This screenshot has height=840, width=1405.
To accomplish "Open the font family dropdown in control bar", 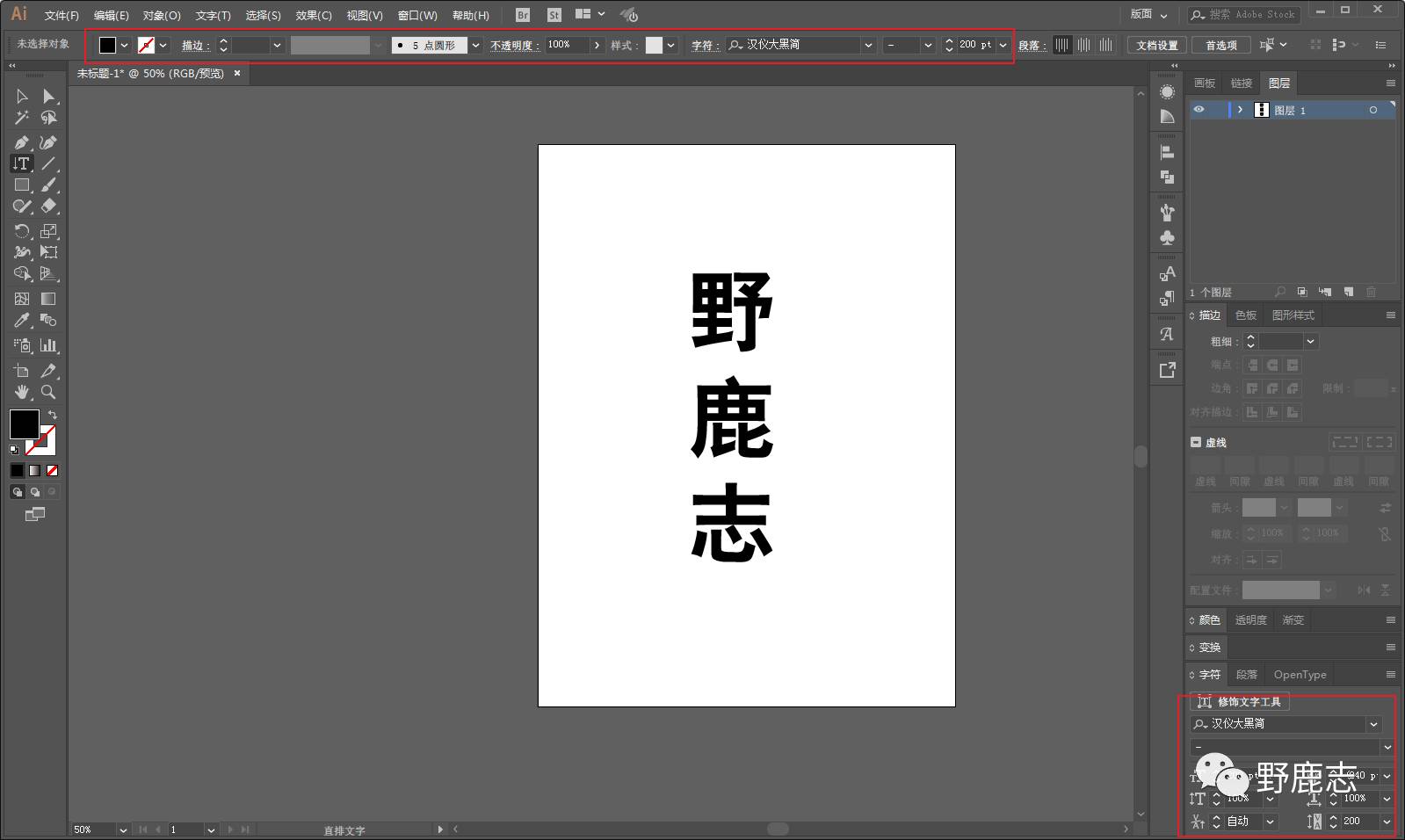I will [868, 45].
